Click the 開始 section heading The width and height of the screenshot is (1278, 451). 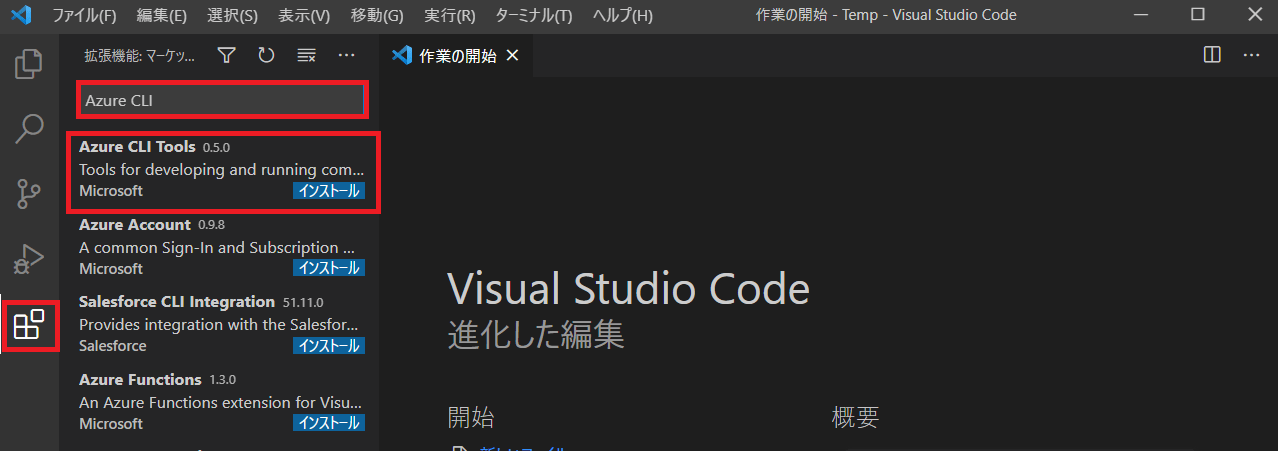[470, 418]
